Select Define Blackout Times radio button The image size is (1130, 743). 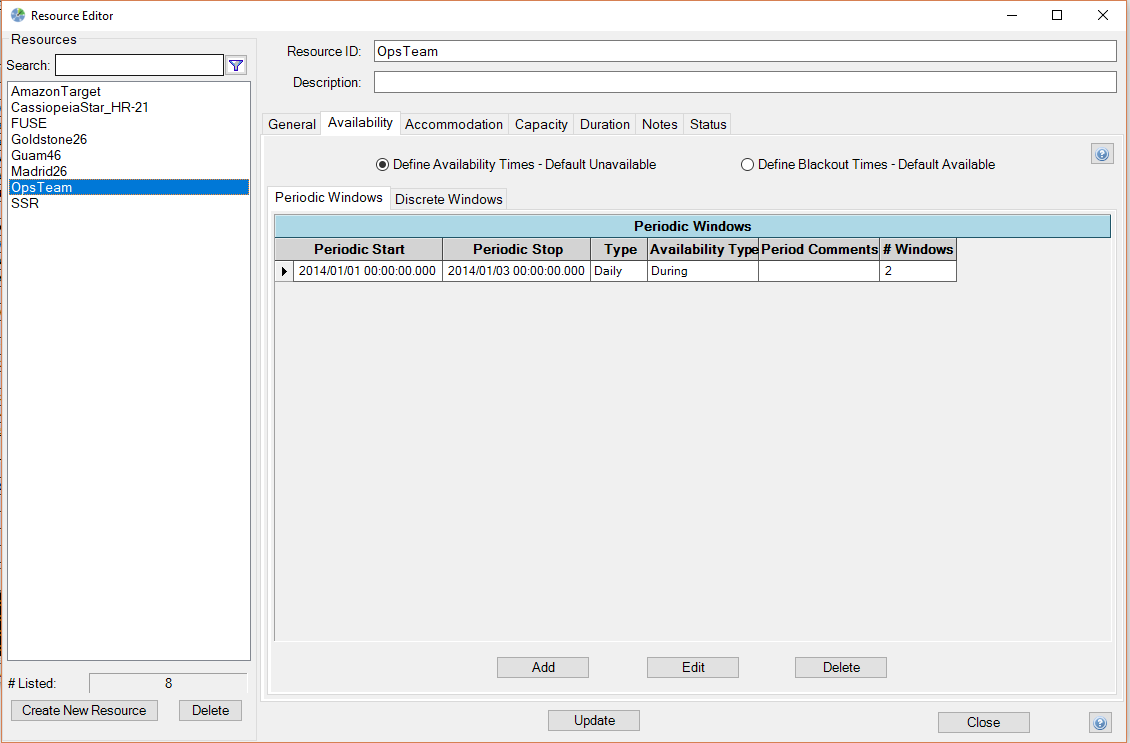coord(747,164)
